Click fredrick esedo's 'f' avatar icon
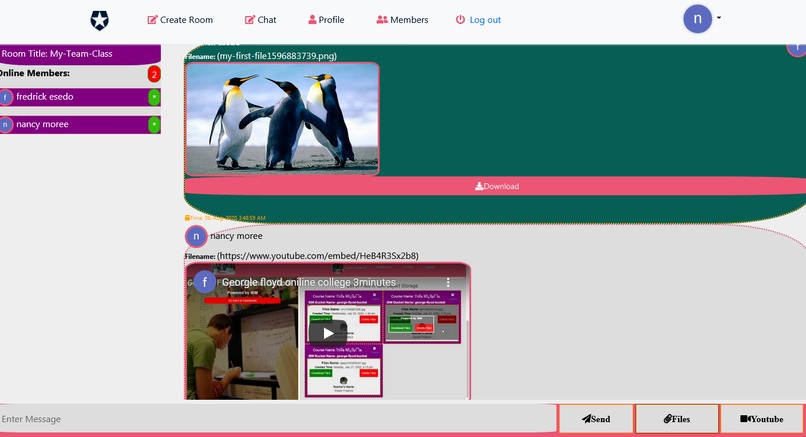Screen dimensions: 806x437 (6, 97)
